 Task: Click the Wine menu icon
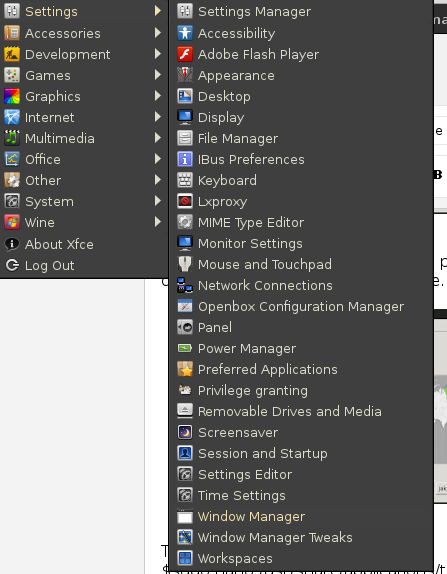coord(12,222)
